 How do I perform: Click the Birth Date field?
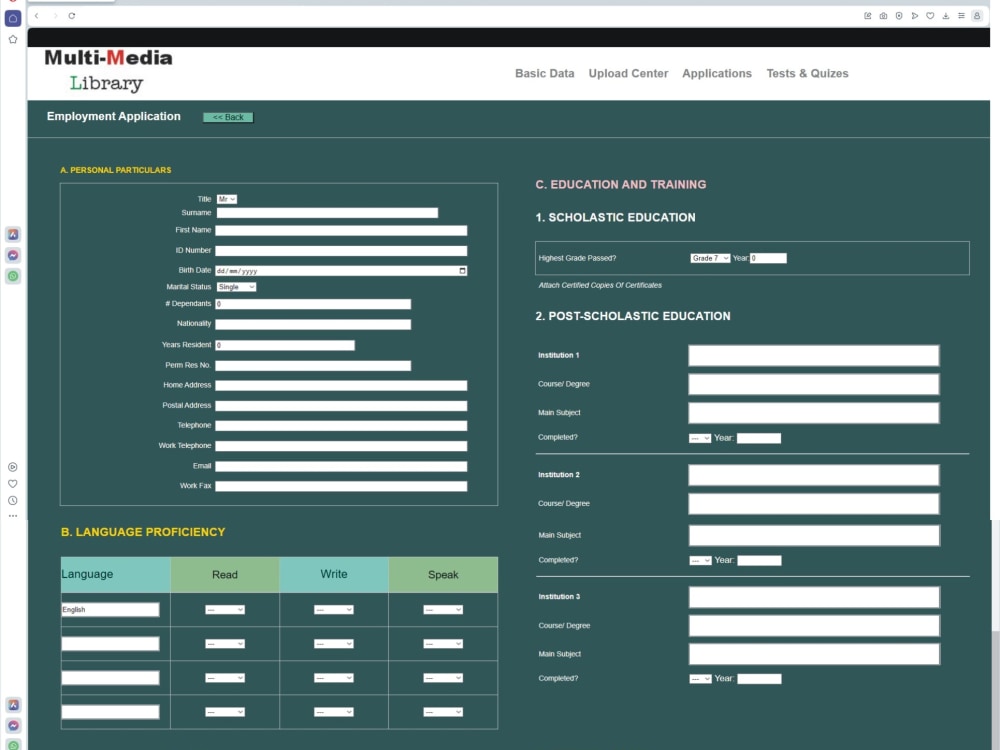click(341, 270)
